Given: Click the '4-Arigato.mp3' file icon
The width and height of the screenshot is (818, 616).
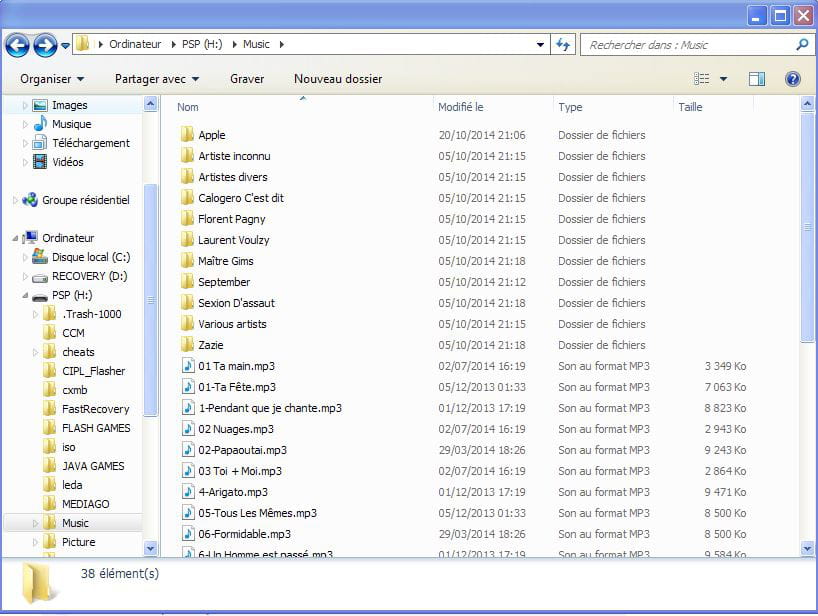Looking at the screenshot, I should point(188,492).
